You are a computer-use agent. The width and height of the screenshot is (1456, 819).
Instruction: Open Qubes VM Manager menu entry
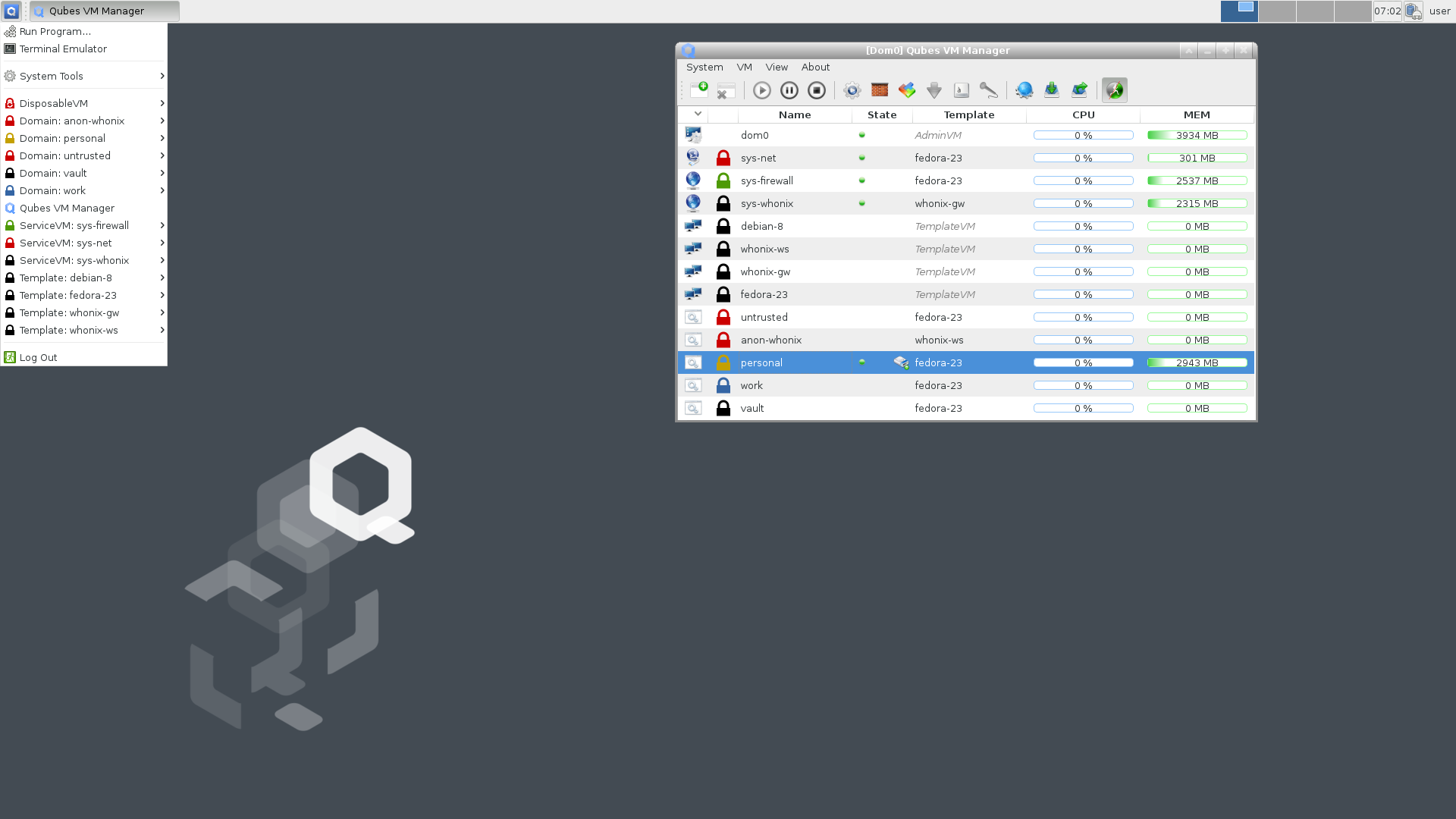[83, 208]
